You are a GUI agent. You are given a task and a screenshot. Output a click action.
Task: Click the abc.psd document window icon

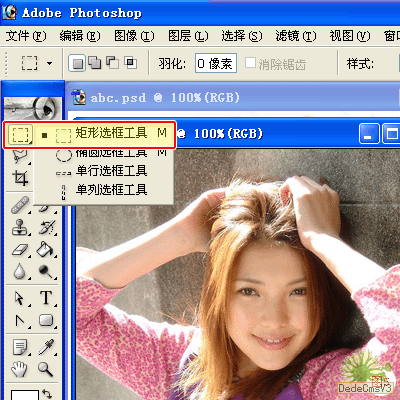coord(79,97)
